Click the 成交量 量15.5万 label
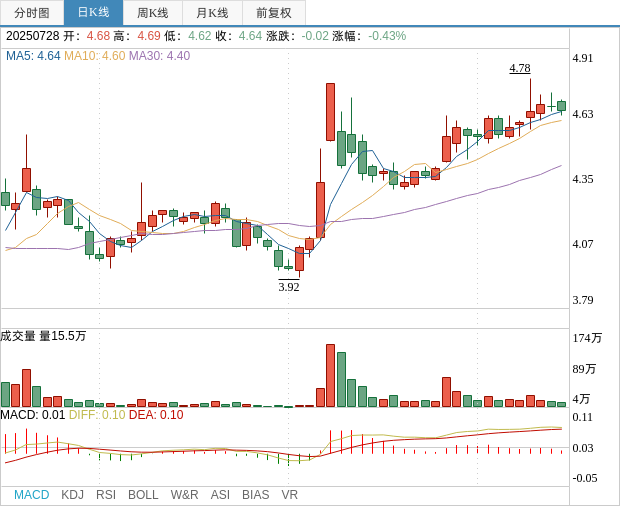The image size is (620, 506). (x=43, y=336)
